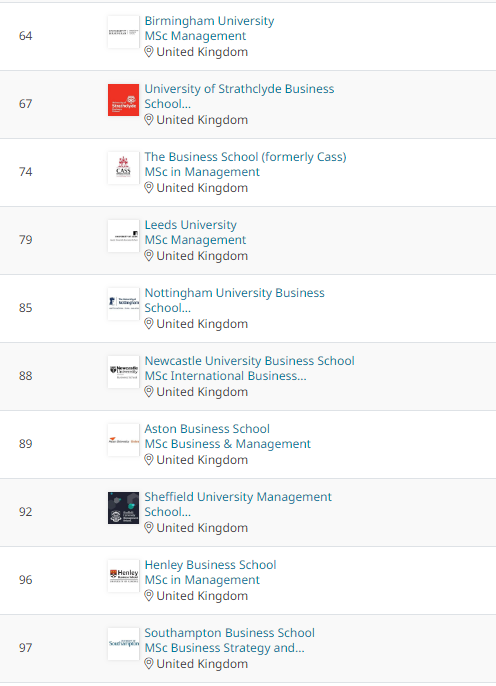Open Nottingham University Business School link

pos(234,300)
